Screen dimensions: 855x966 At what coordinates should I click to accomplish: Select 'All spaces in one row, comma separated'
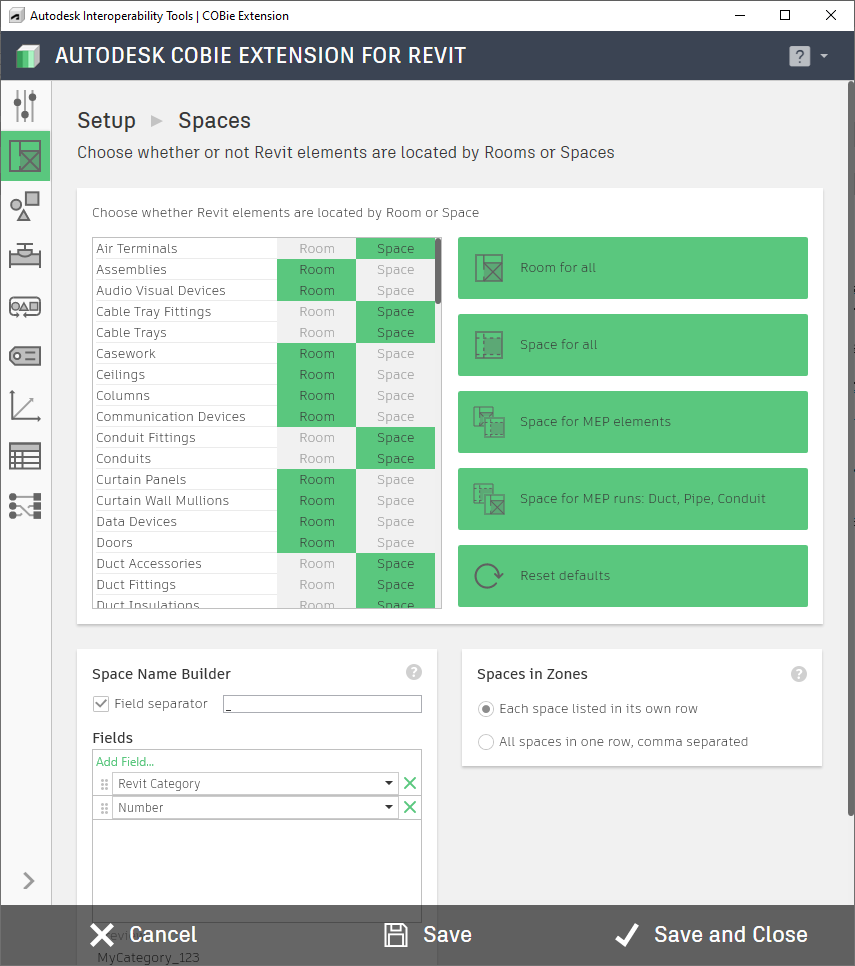(486, 742)
